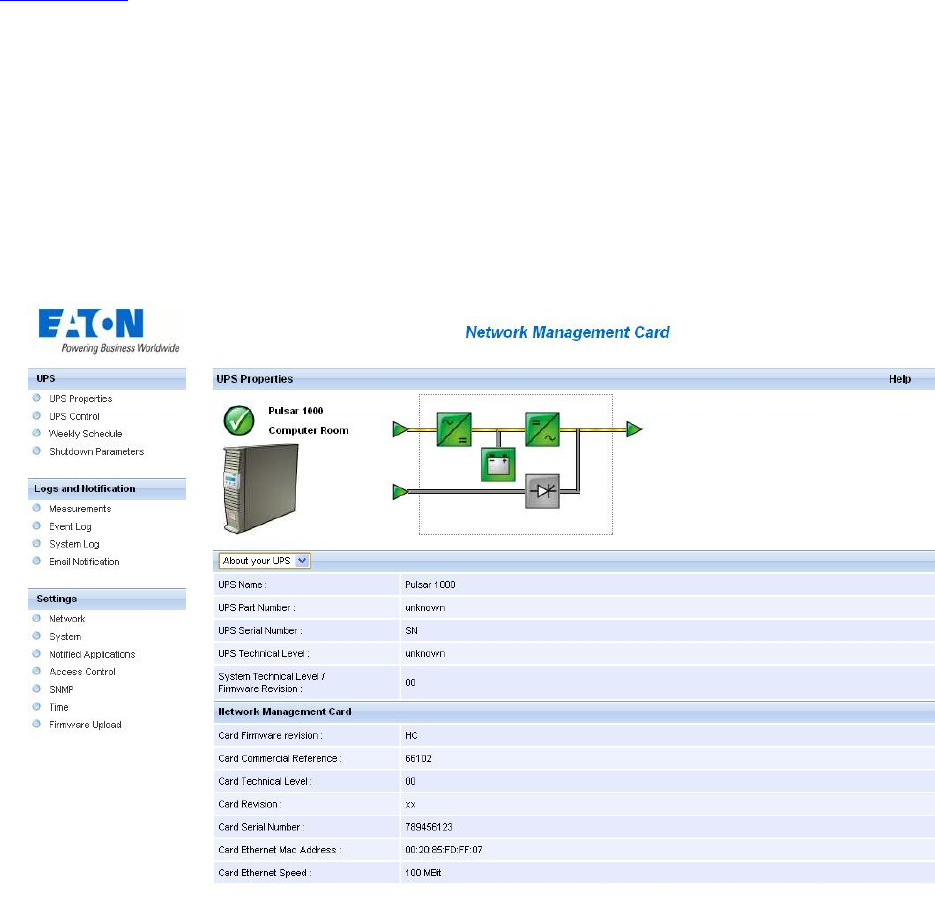Open the UPS Properties page
The height and width of the screenshot is (897, 935).
click(x=81, y=398)
